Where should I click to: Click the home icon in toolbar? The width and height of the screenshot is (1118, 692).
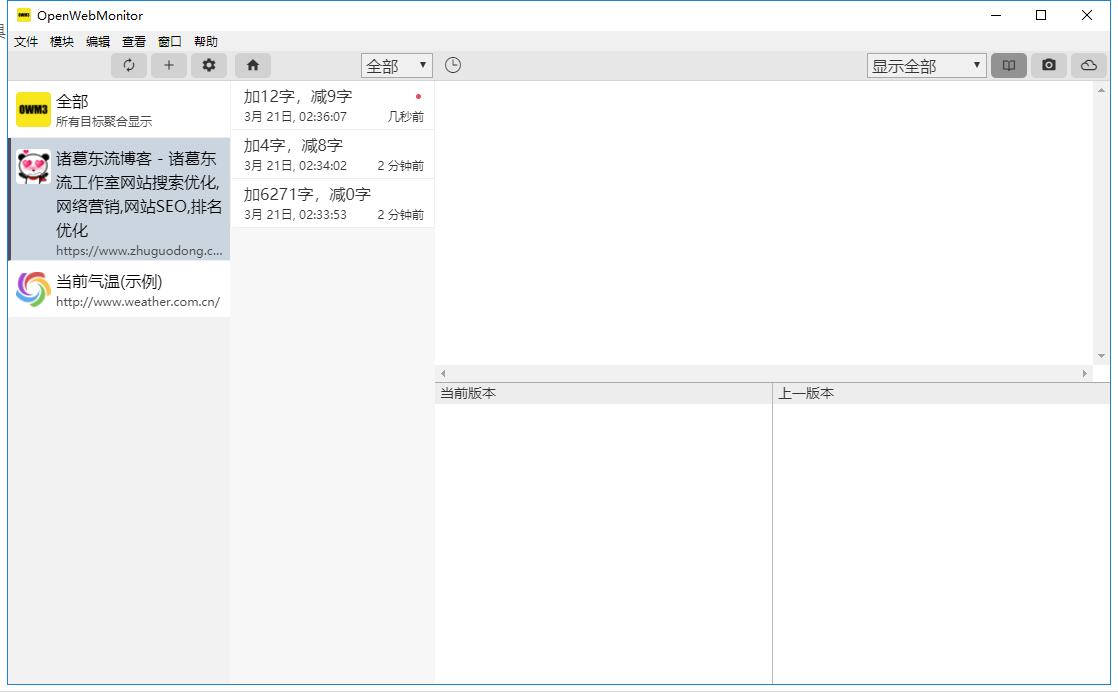[x=253, y=65]
